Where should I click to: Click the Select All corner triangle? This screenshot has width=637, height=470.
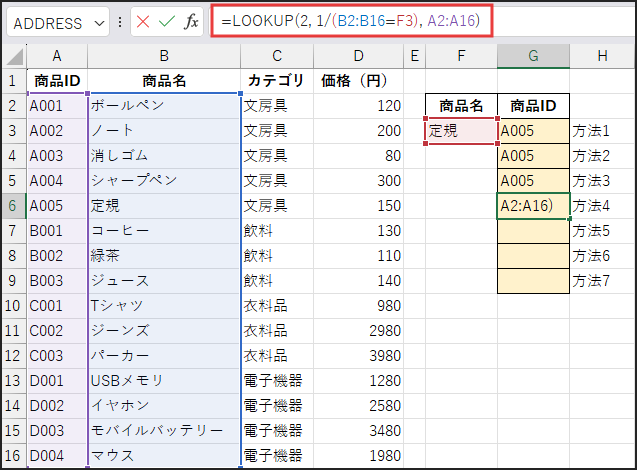(15, 56)
